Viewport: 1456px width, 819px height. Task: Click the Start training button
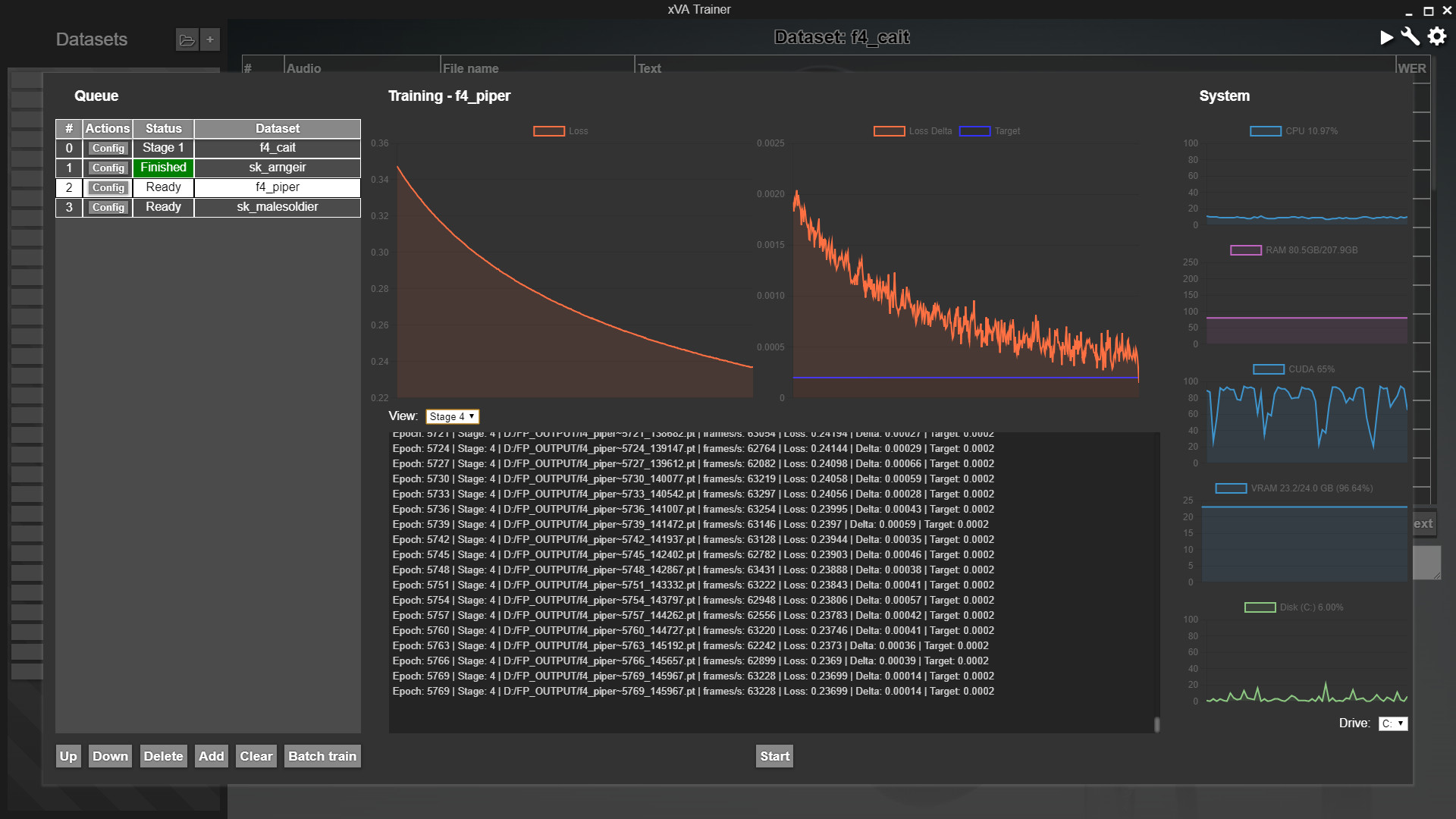tap(774, 756)
